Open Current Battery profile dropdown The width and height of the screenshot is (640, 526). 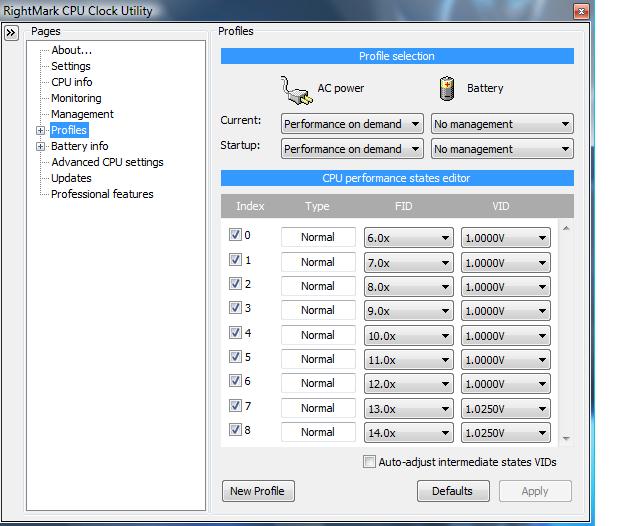tap(502, 124)
